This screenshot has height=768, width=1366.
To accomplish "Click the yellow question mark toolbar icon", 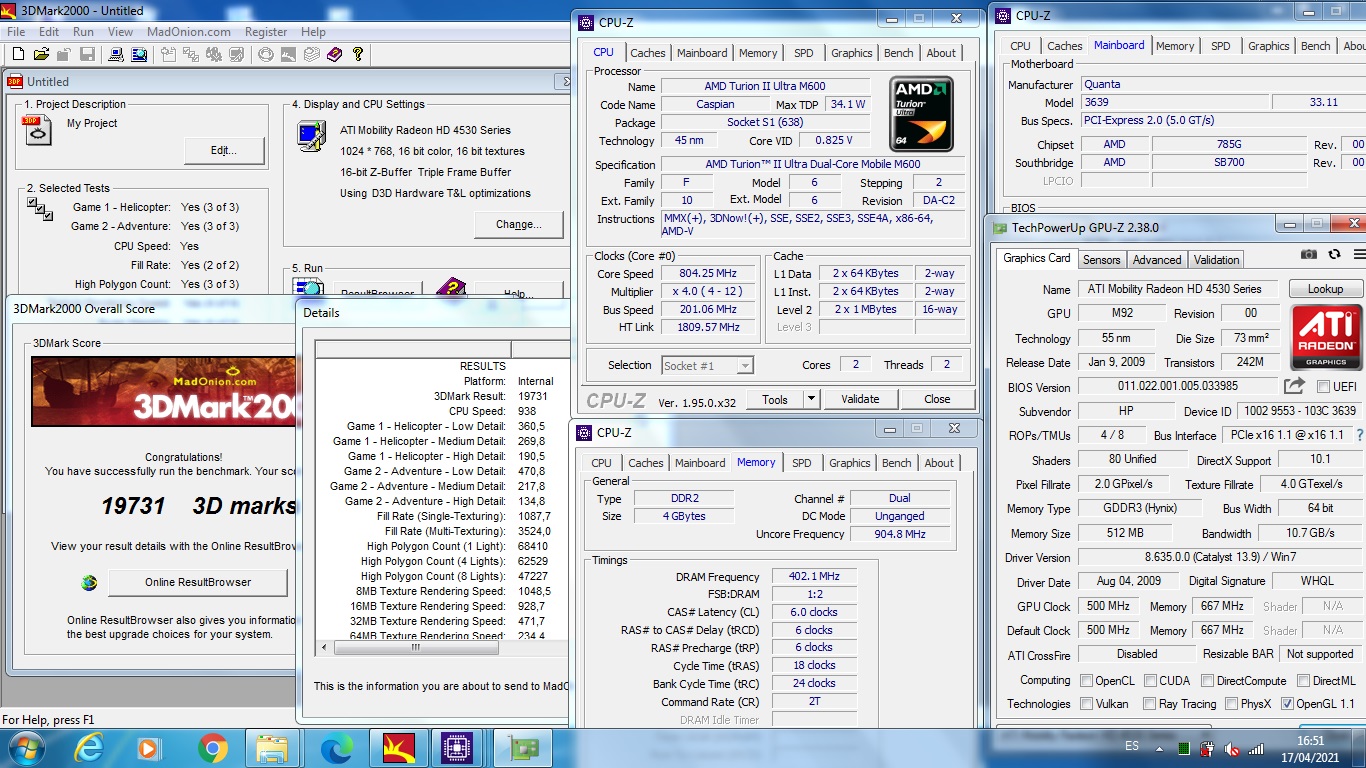I will pos(358,54).
